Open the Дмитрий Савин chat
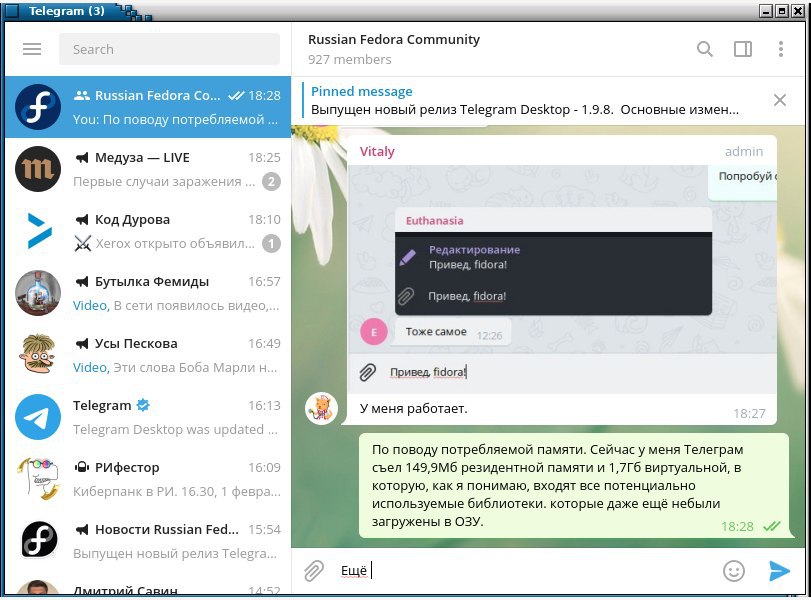 tap(148, 584)
